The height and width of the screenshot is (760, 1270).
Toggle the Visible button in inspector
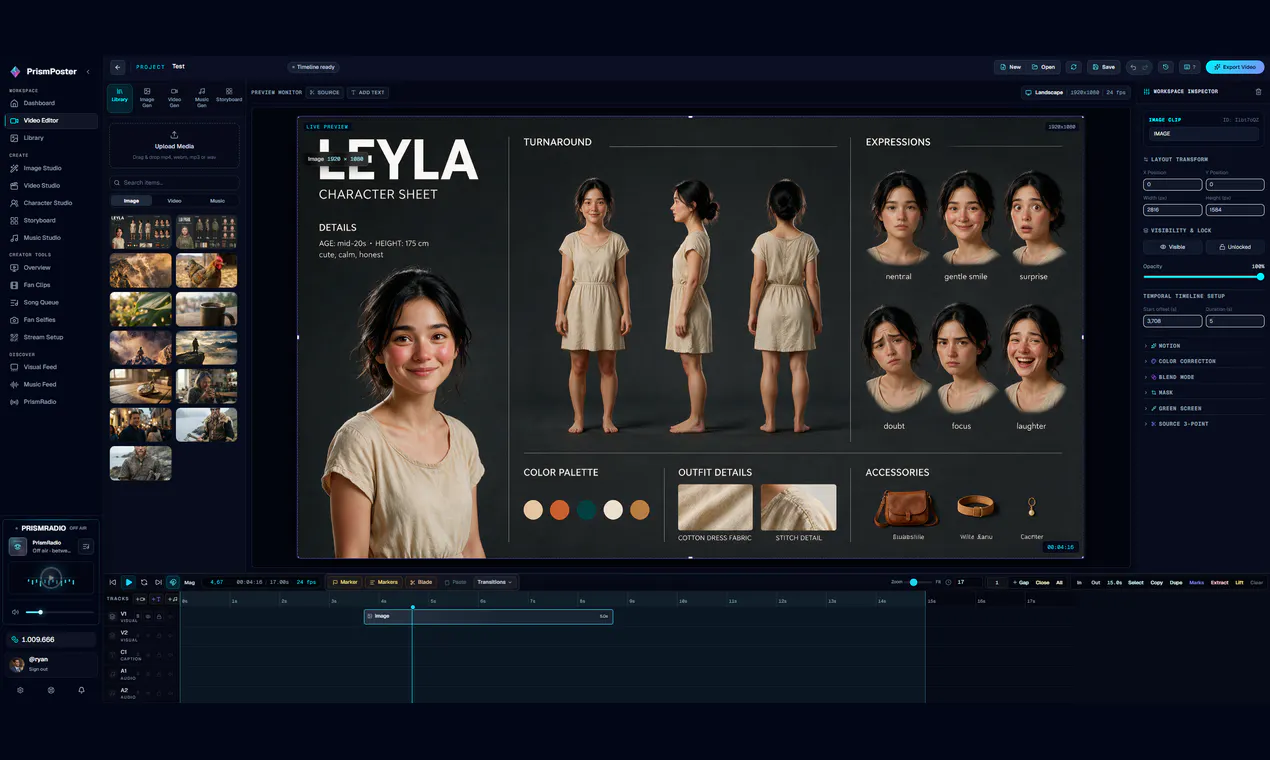[1173, 246]
